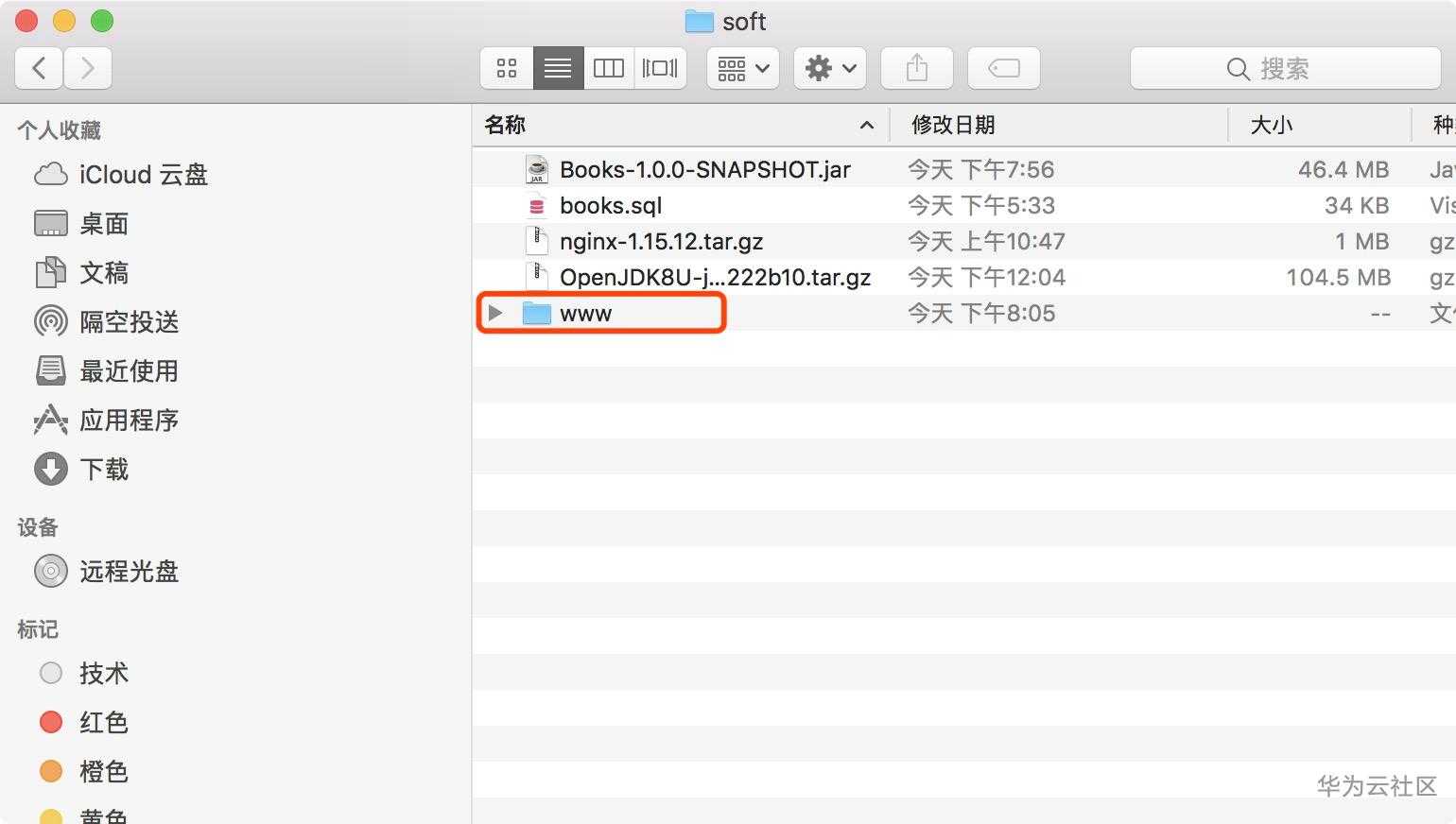Close the Finder window
The width and height of the screenshot is (1456, 824).
coord(26,21)
